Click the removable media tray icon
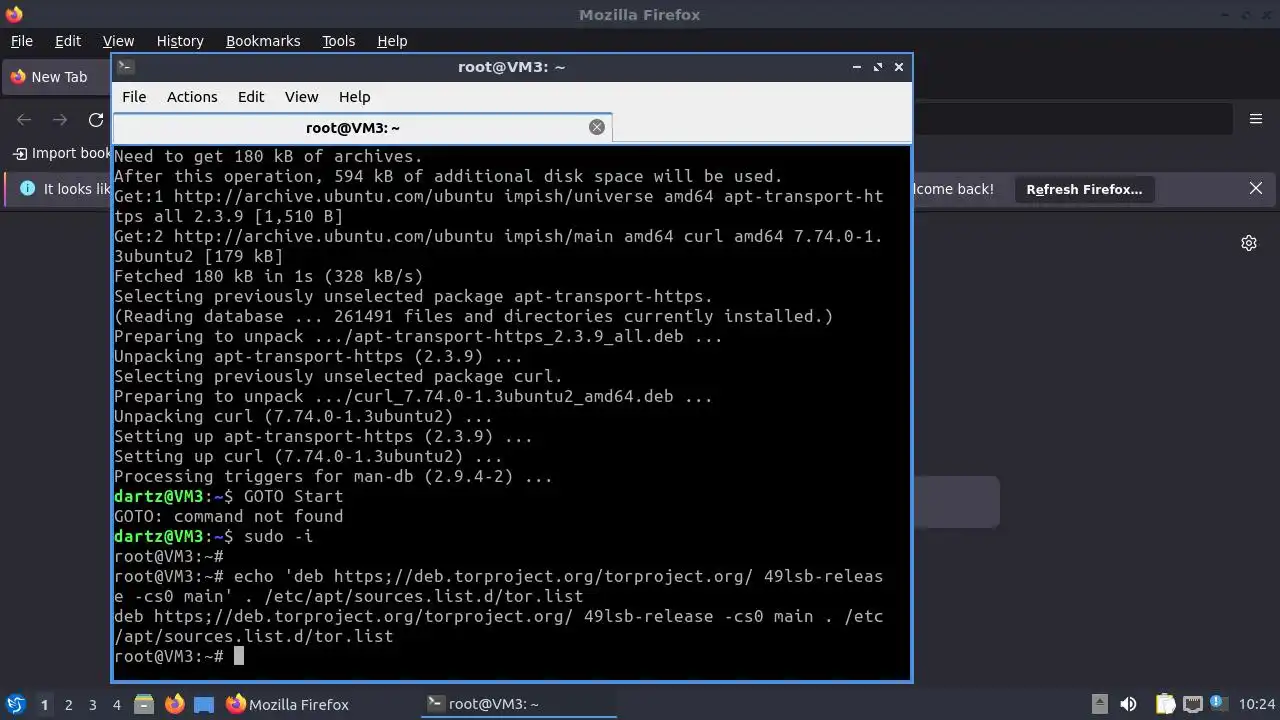1280x720 pixels. [1099, 704]
